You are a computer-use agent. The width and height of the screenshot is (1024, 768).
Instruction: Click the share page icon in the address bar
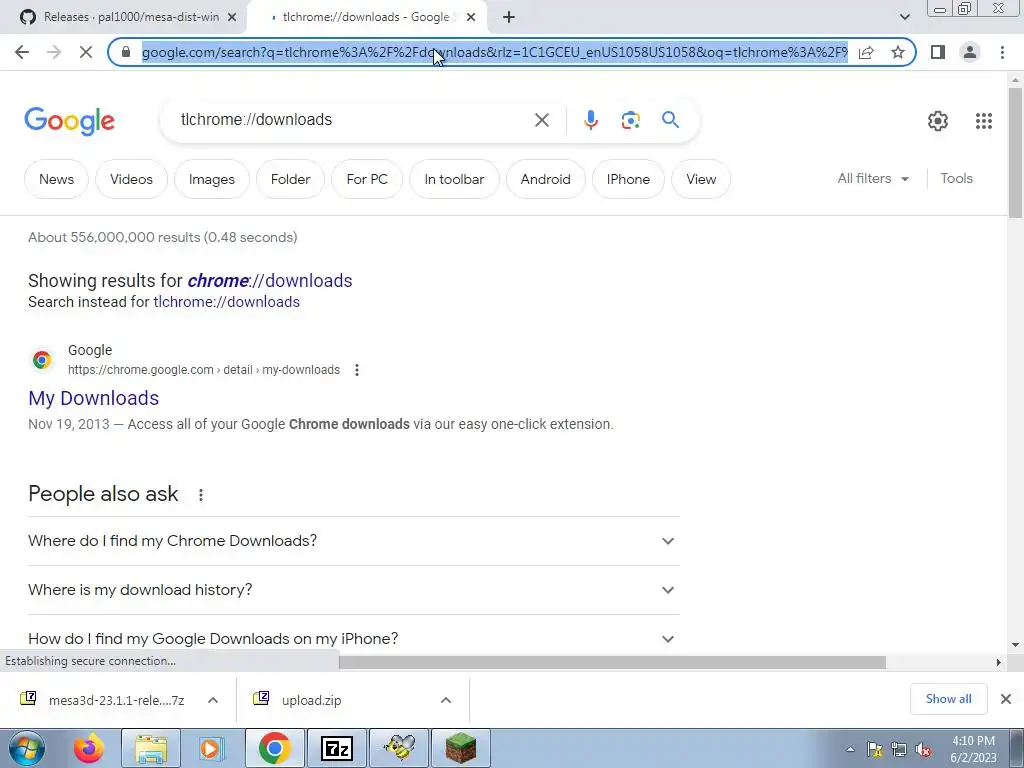click(x=866, y=52)
